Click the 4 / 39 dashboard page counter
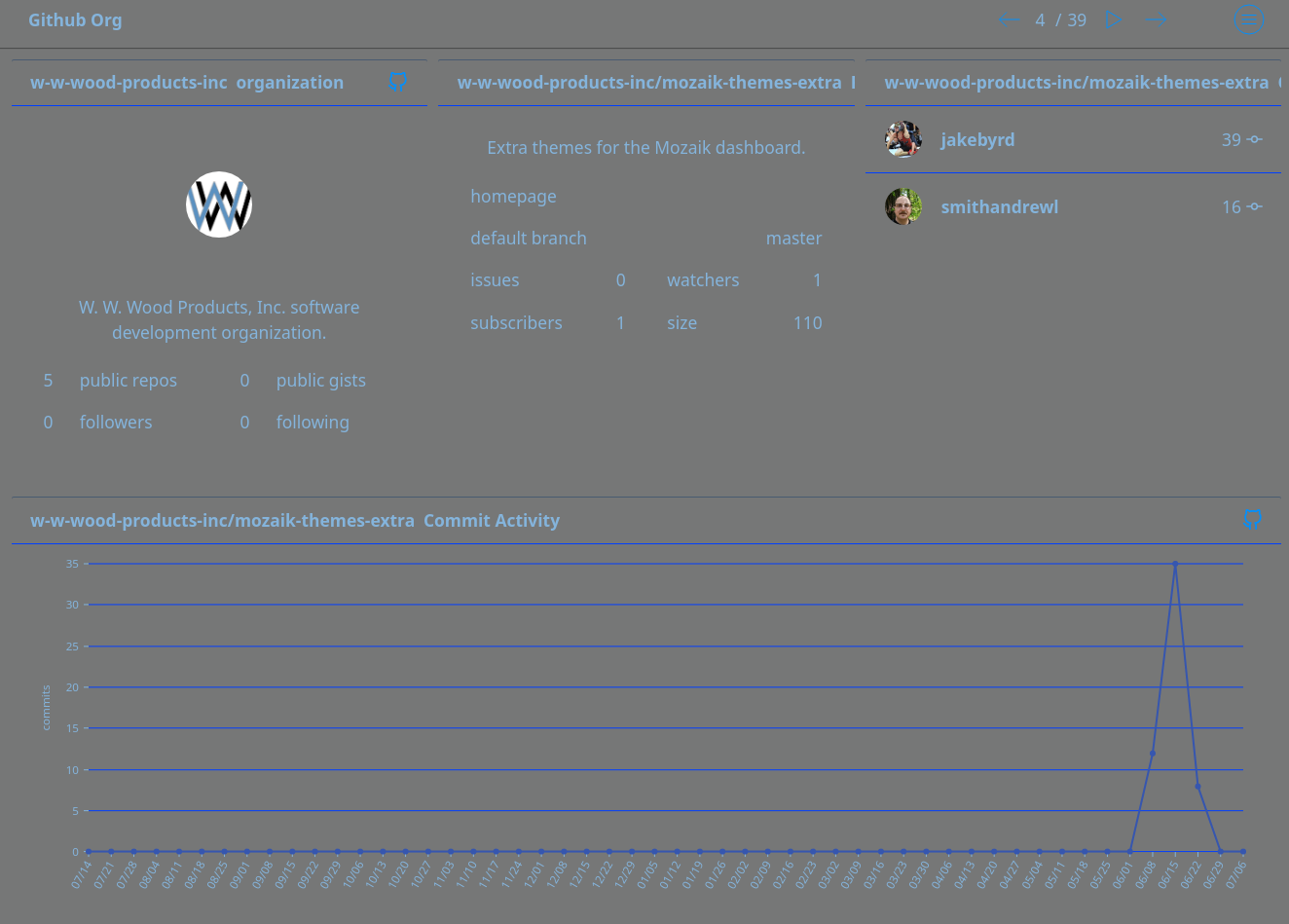This screenshot has width=1289, height=924. (1061, 20)
